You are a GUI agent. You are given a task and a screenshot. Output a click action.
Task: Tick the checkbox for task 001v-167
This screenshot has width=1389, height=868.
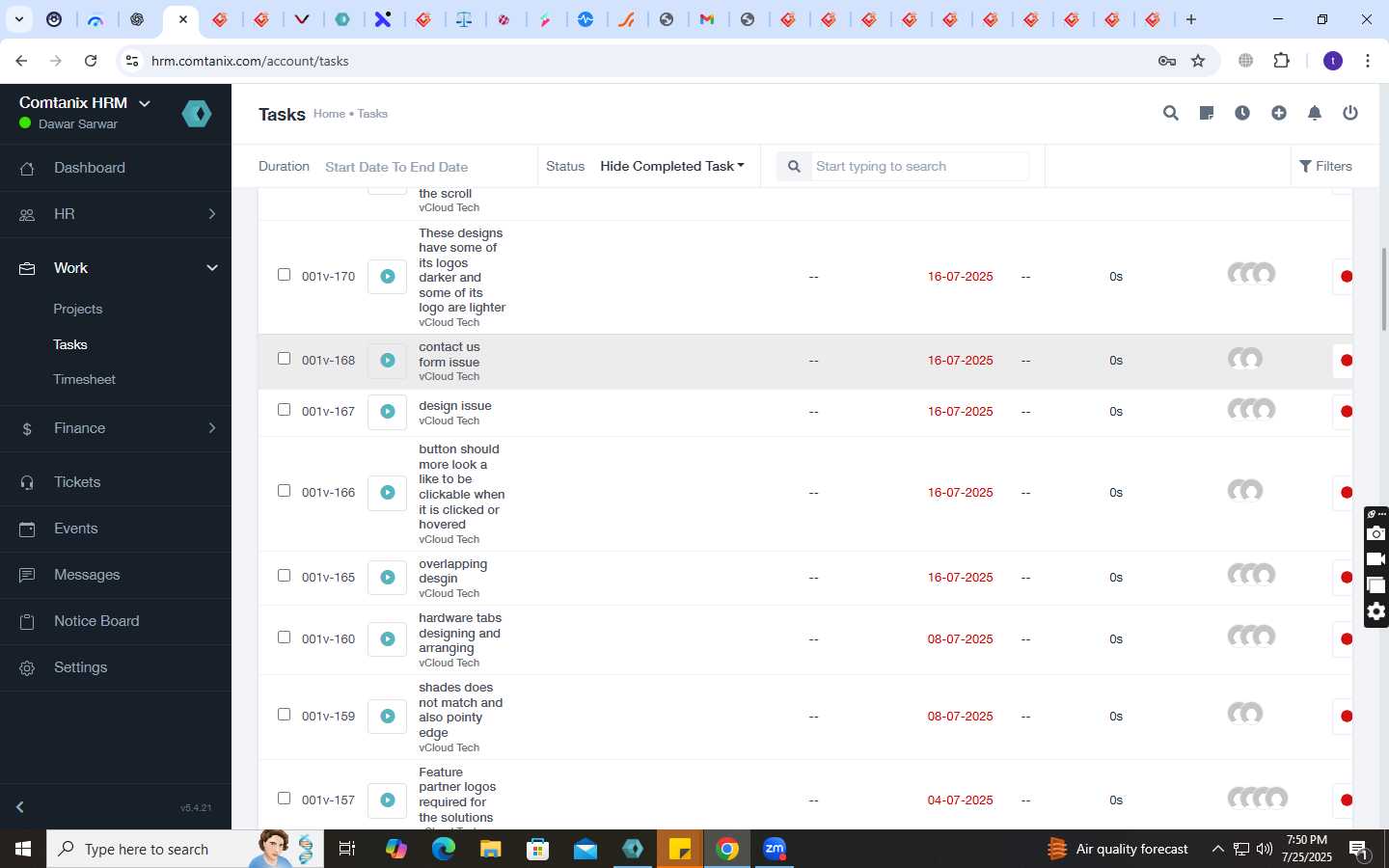point(284,410)
